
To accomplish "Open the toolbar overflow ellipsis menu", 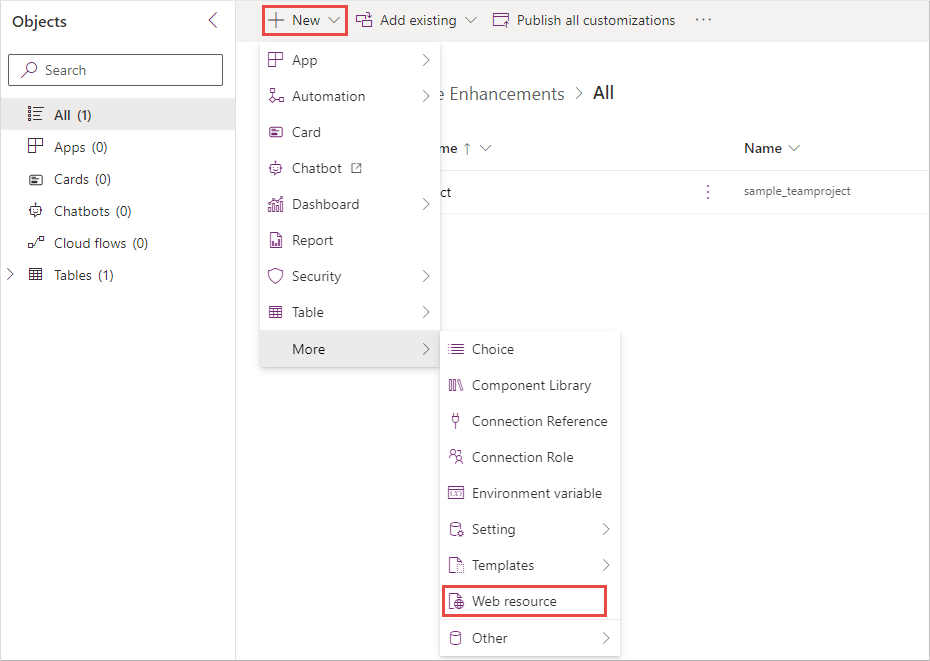I will click(703, 20).
